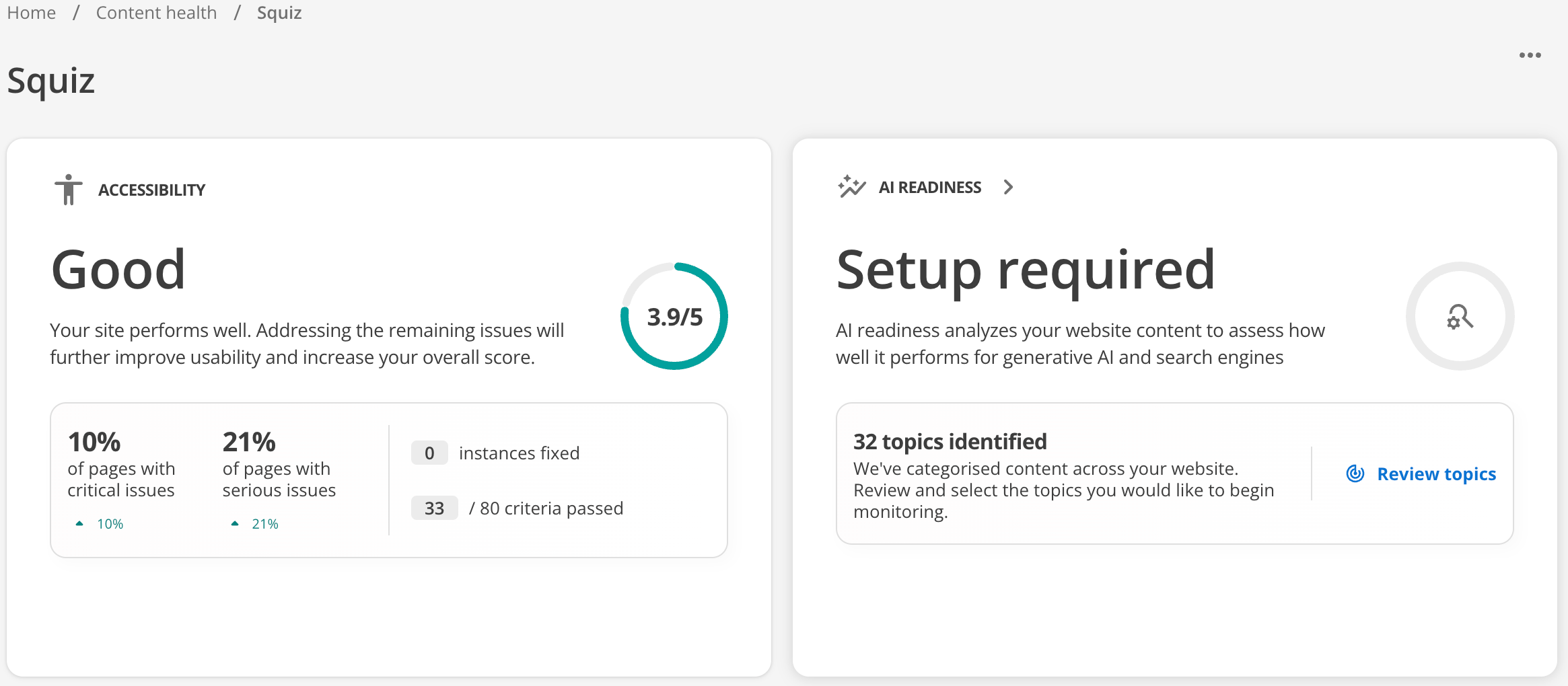Image resolution: width=1568 pixels, height=686 pixels.
Task: Collapse the breadcrumb by clicking Squiz crumb
Action: point(279,12)
